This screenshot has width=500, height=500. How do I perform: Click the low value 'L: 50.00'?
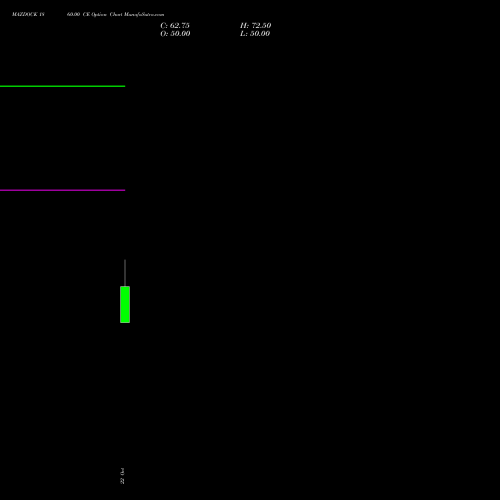255,33
